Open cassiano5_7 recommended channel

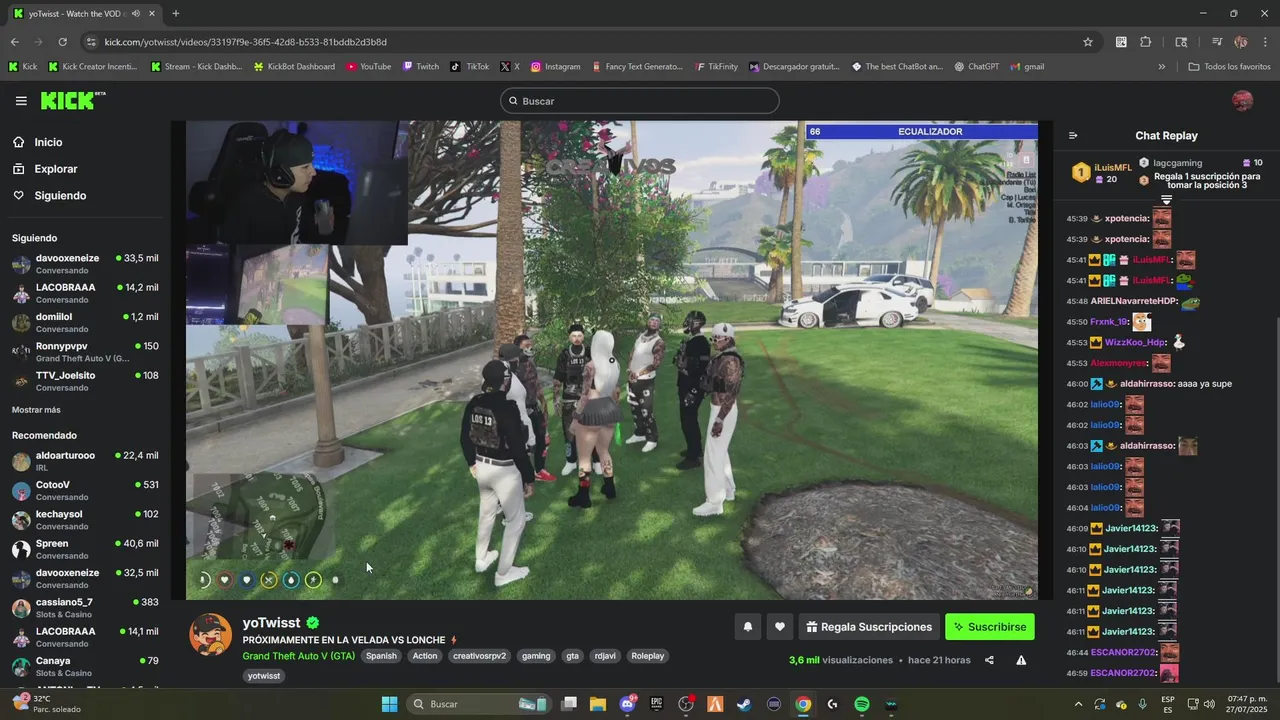click(x=84, y=608)
